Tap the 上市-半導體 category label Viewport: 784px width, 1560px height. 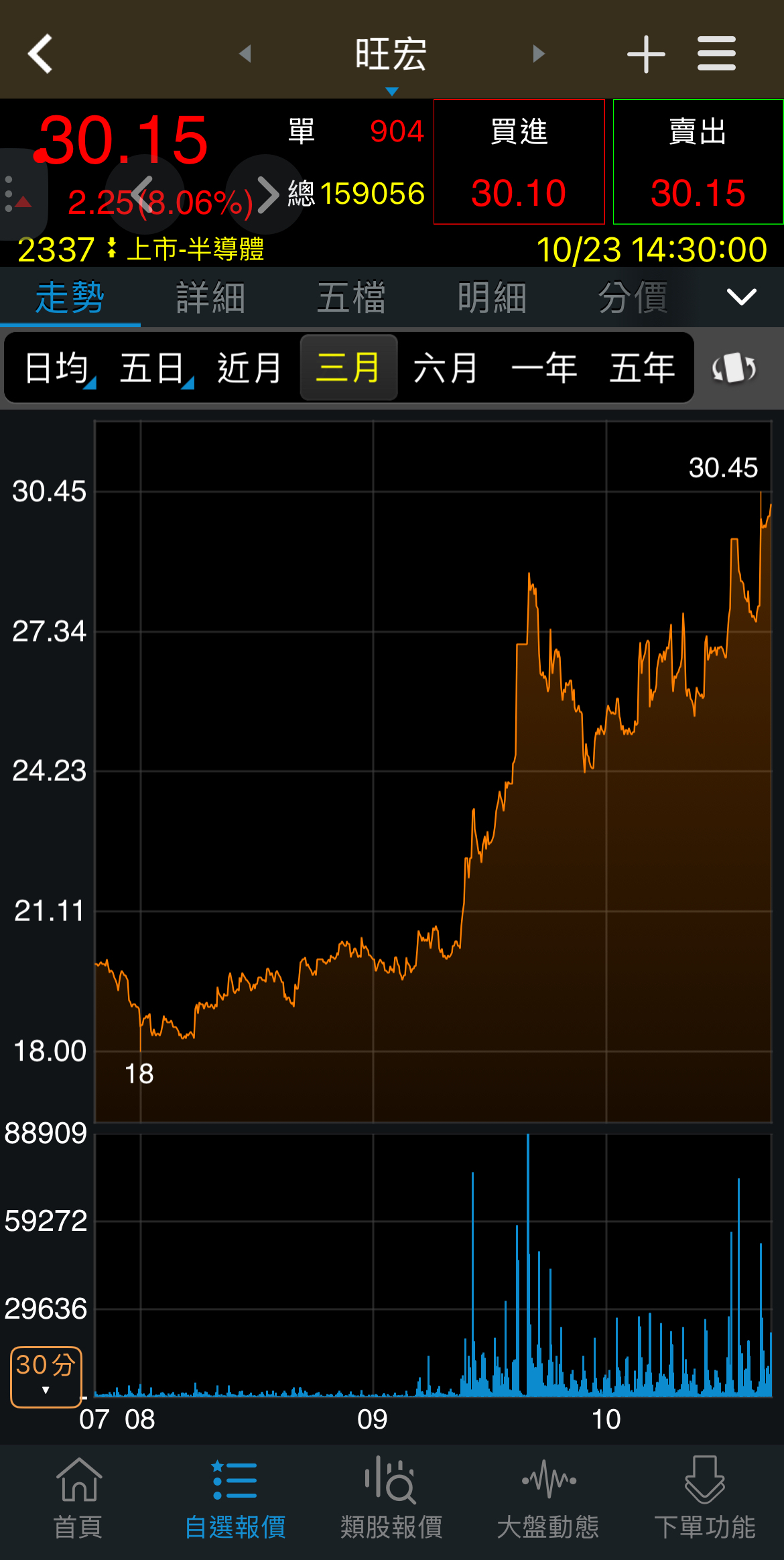coord(195,249)
